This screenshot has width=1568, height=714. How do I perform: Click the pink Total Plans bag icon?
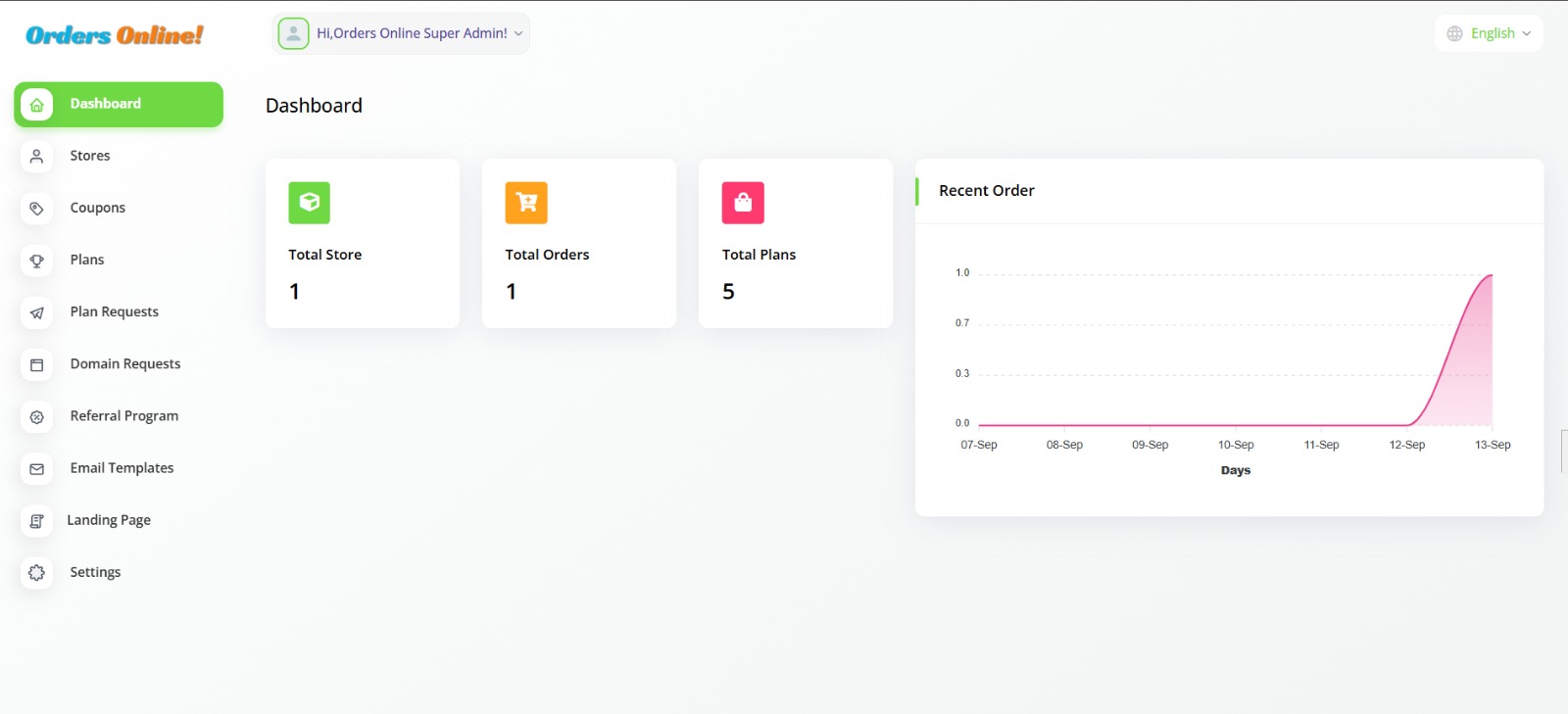(x=743, y=203)
